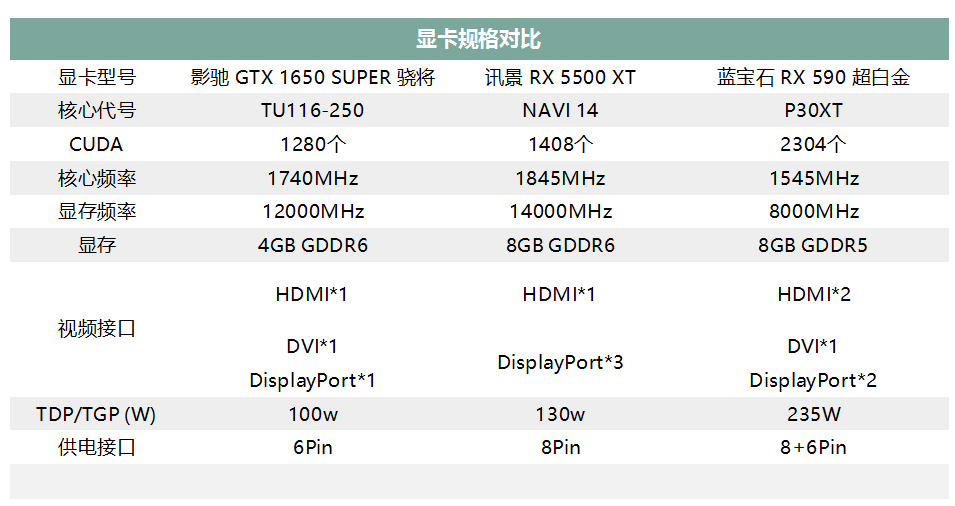Click the HDMI*2 cell
This screenshot has height=506, width=955.
pyautogui.click(x=813, y=295)
